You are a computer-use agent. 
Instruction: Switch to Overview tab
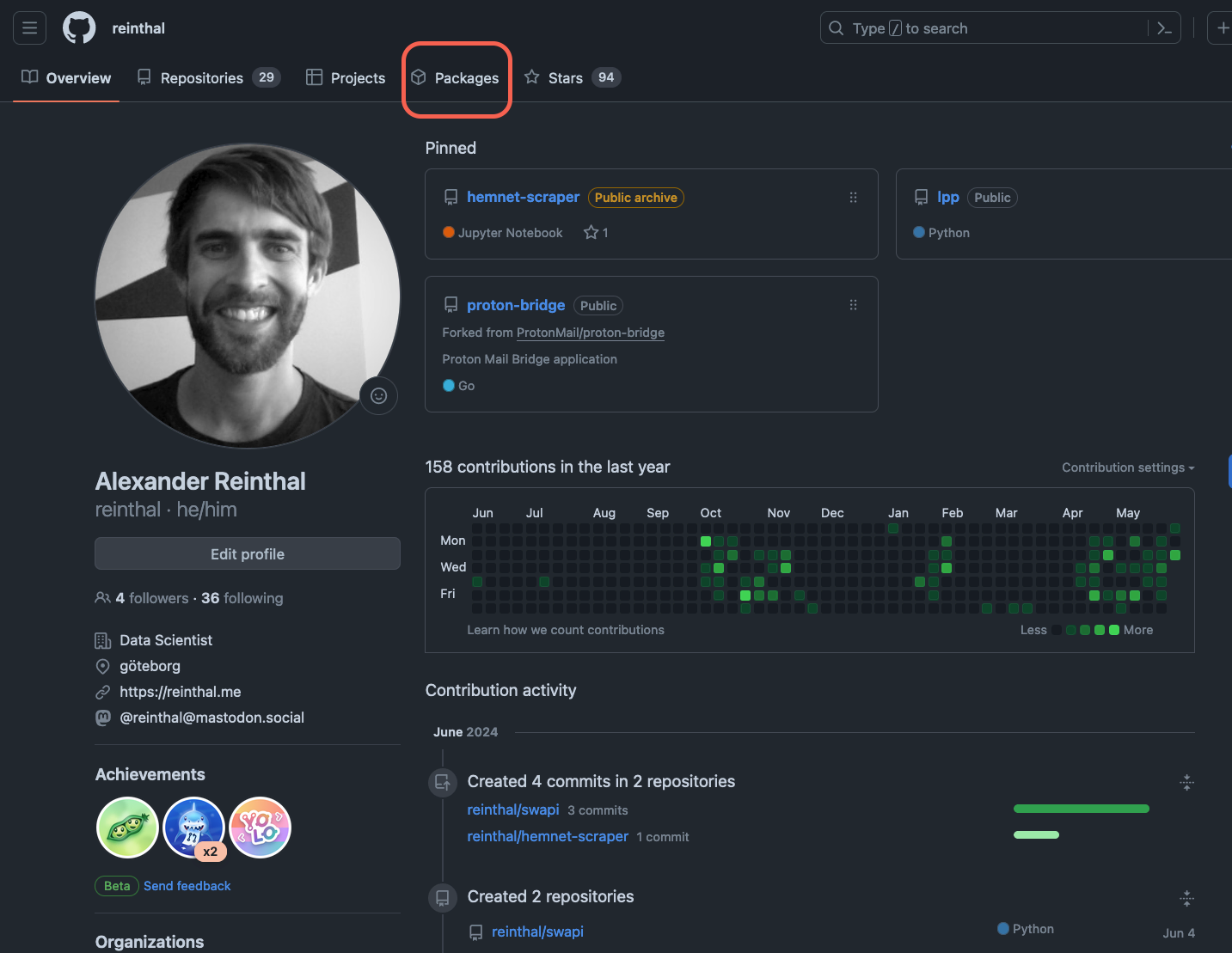66,78
